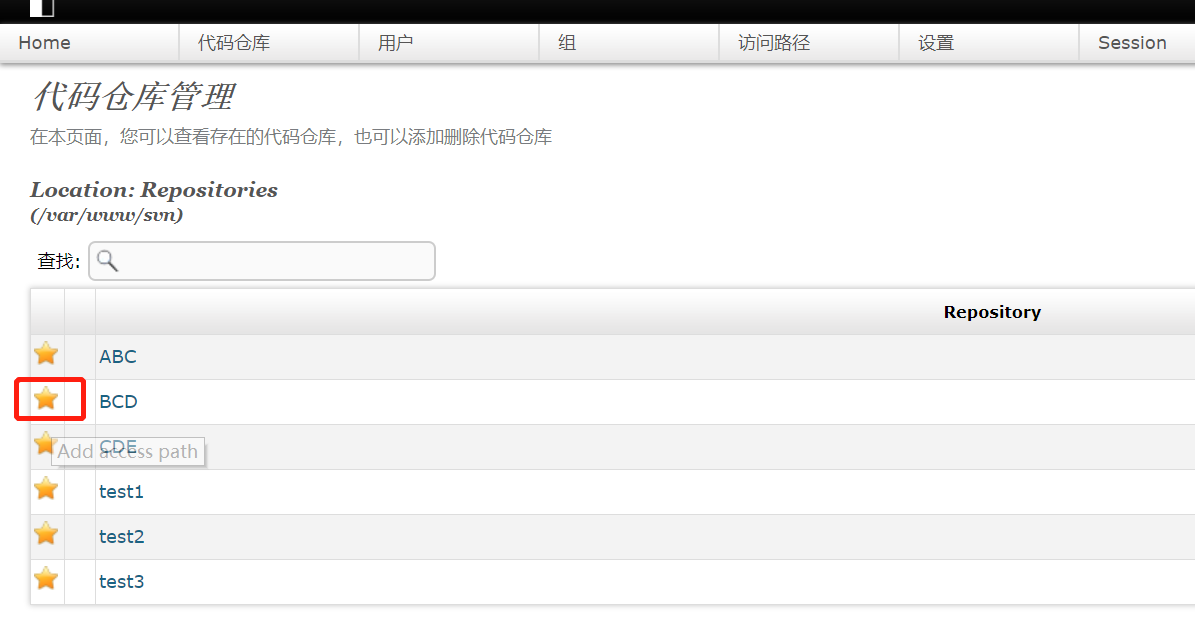The height and width of the screenshot is (642, 1195).
Task: Open the test1 repository link
Action: click(x=121, y=492)
